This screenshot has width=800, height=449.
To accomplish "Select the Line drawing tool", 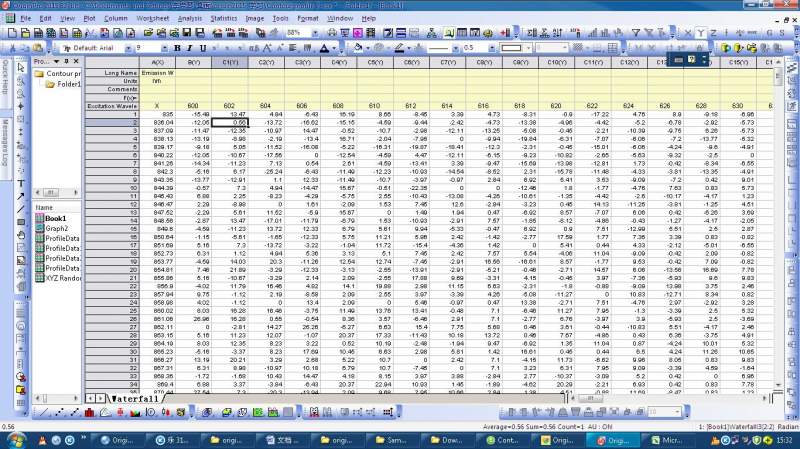I will tap(20, 209).
